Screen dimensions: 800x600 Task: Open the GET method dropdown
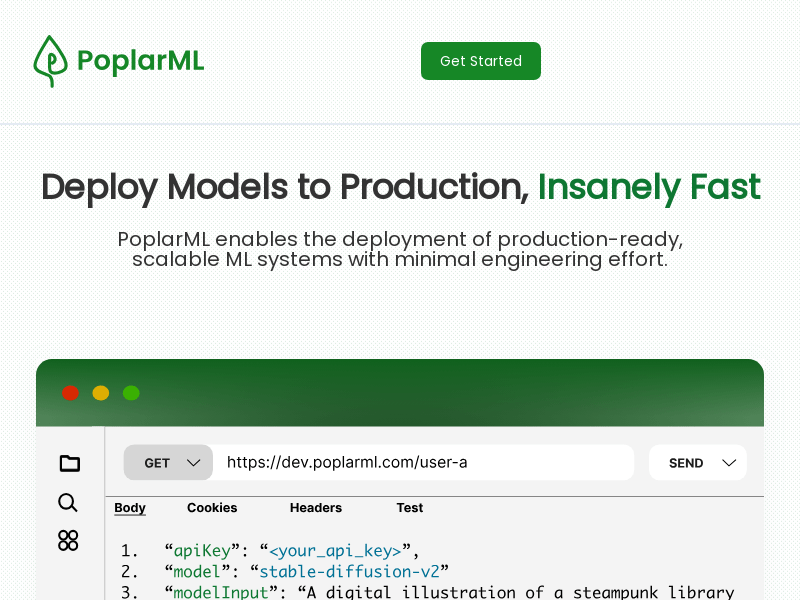coord(168,462)
